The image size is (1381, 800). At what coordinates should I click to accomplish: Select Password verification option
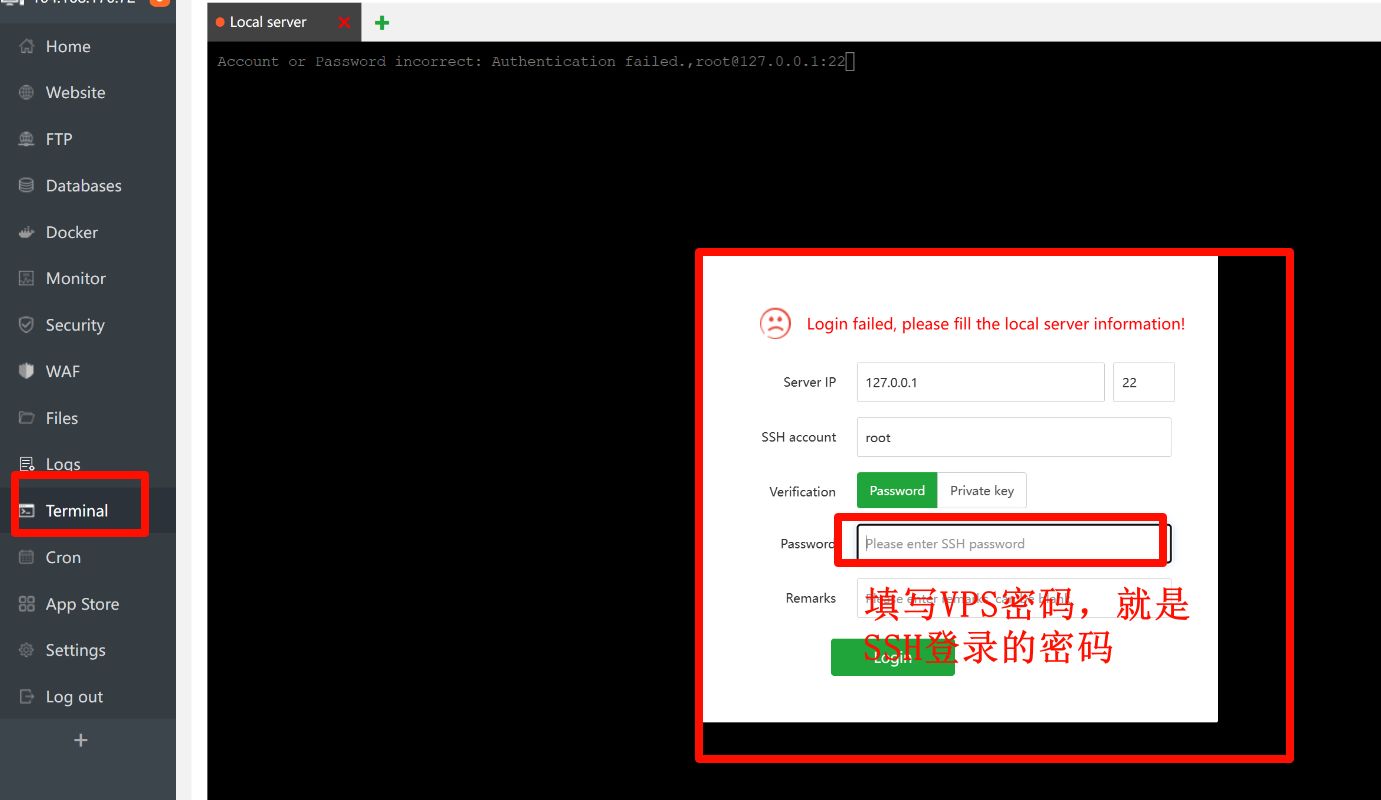(x=897, y=490)
